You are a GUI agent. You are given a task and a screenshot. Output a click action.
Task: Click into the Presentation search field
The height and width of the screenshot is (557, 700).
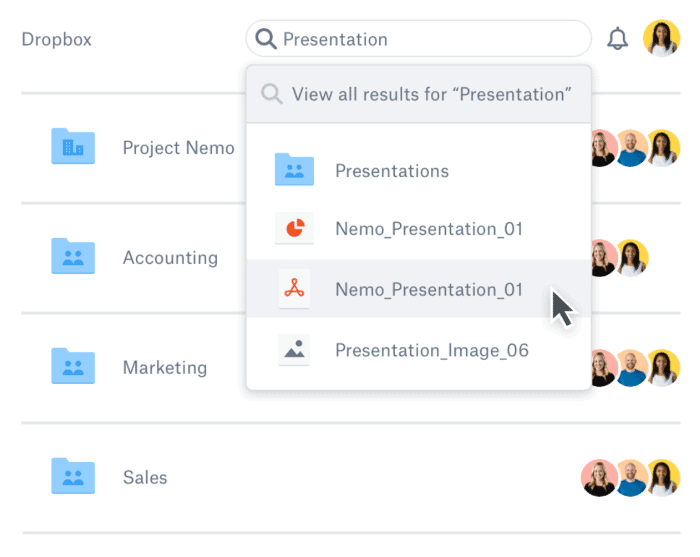pos(419,39)
